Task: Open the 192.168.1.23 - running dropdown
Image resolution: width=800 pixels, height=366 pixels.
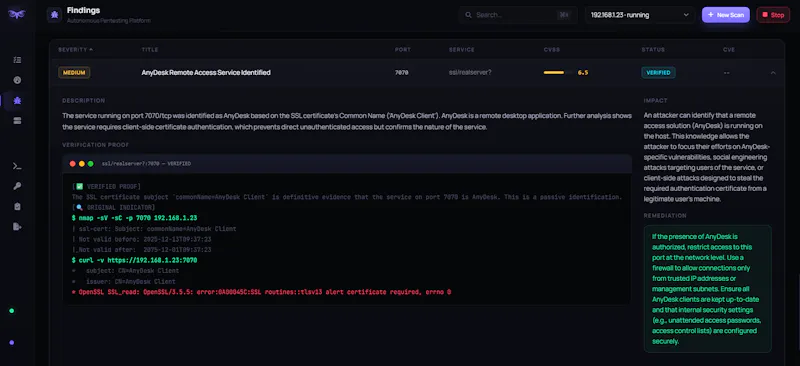Action: 640,15
